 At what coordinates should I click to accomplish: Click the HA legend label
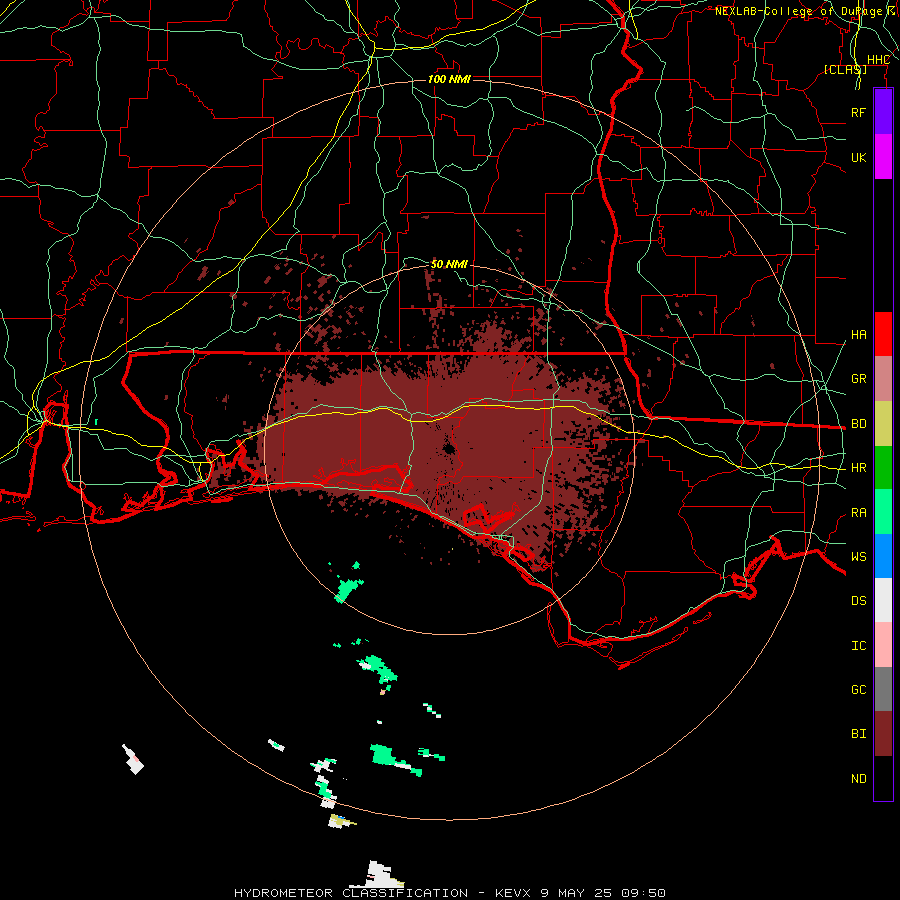tap(858, 334)
